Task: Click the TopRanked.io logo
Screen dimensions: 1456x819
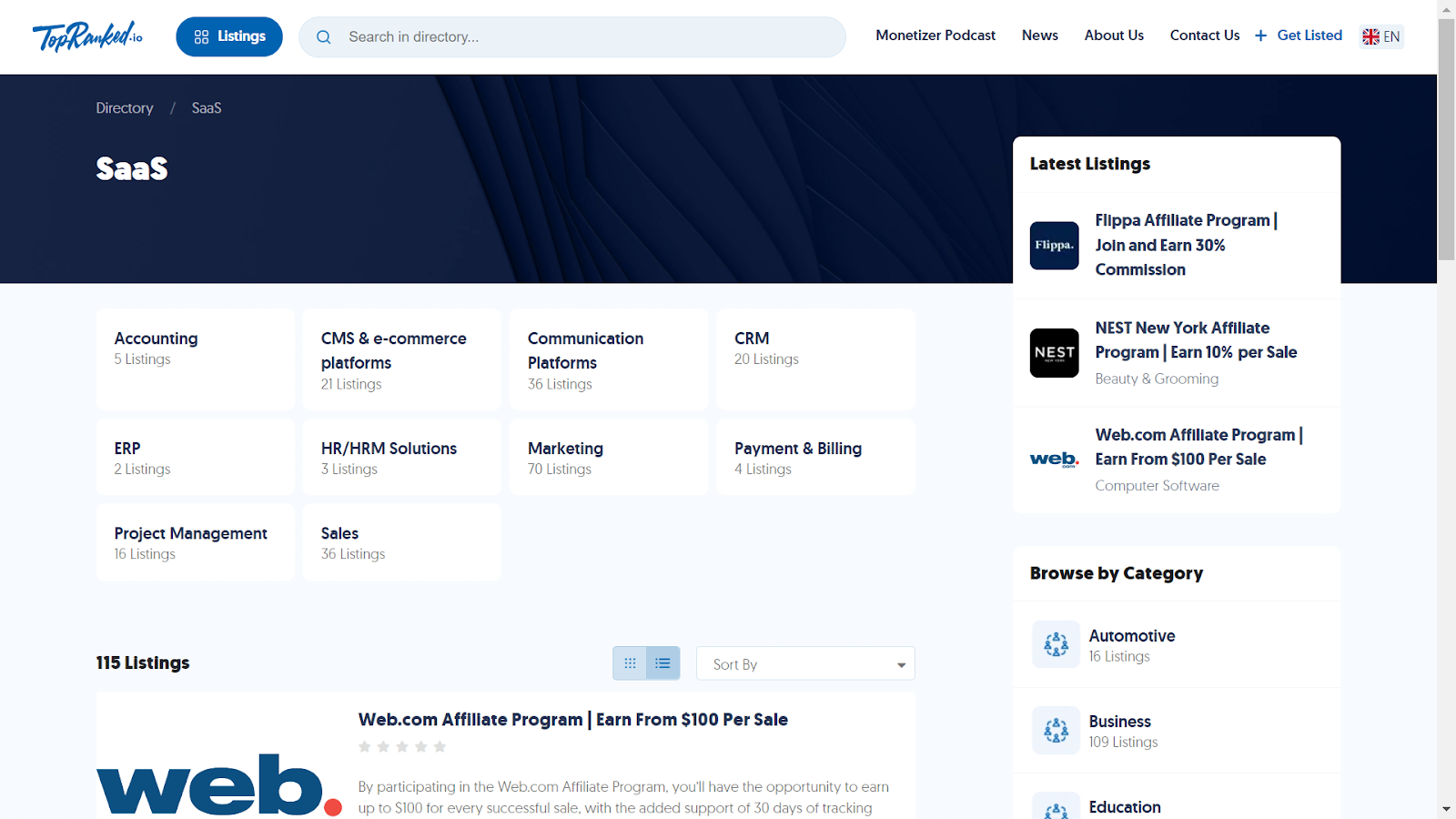Action: 87,36
